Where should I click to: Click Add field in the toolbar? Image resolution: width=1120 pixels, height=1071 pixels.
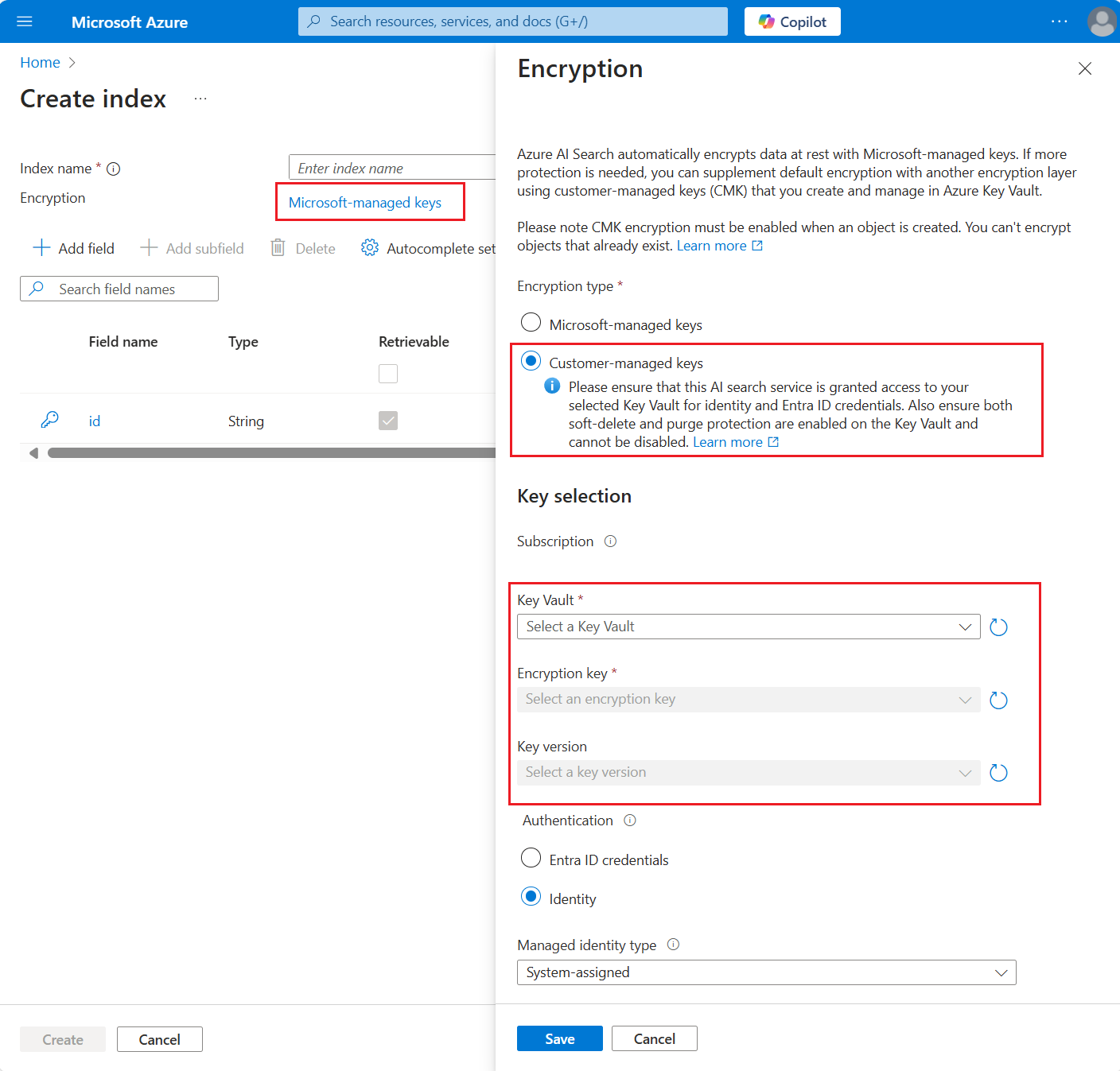(x=74, y=248)
